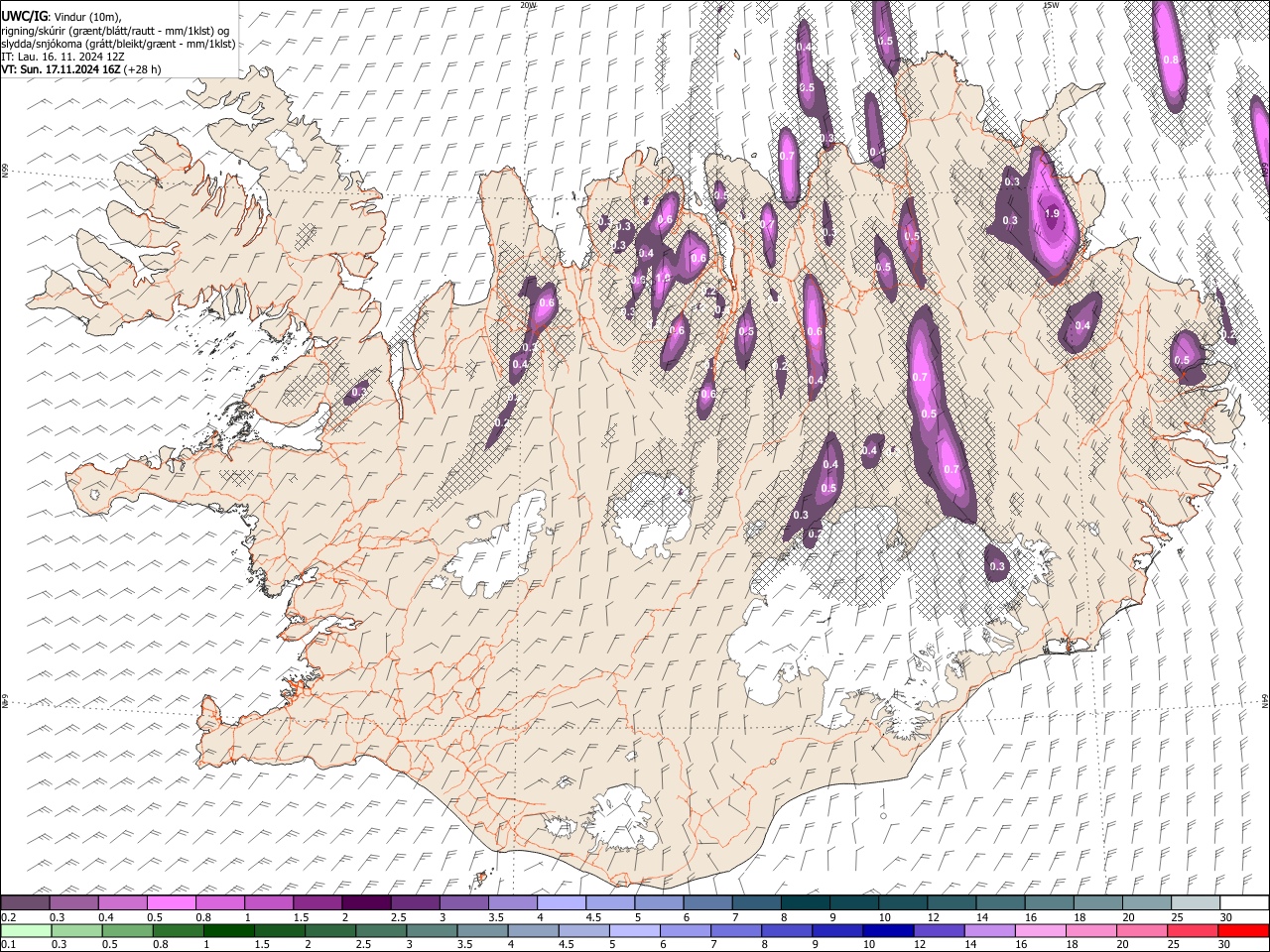Select the "20W" longitude label
The width and height of the screenshot is (1270, 952).
click(x=528, y=5)
